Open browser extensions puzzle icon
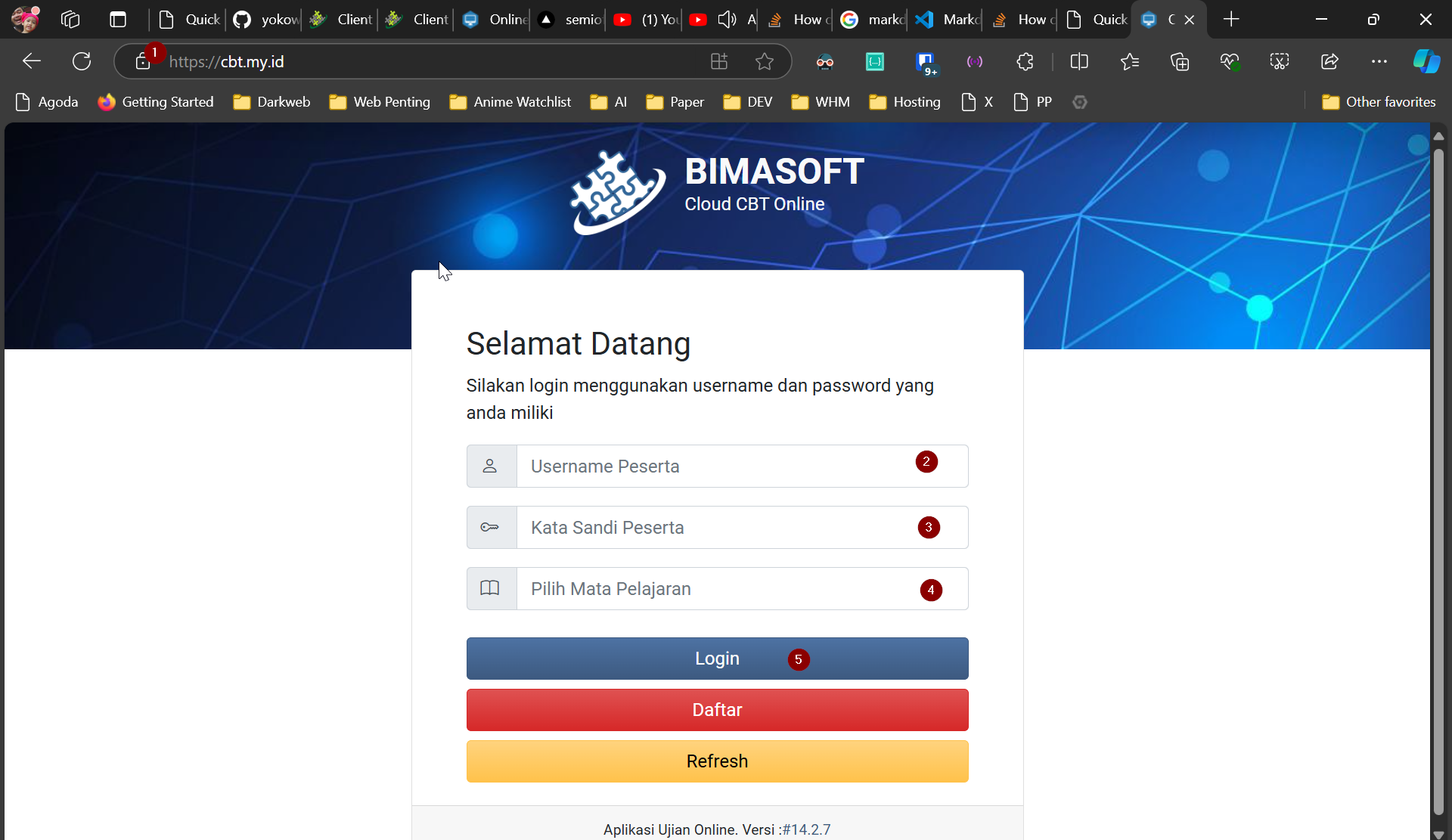 (1025, 61)
